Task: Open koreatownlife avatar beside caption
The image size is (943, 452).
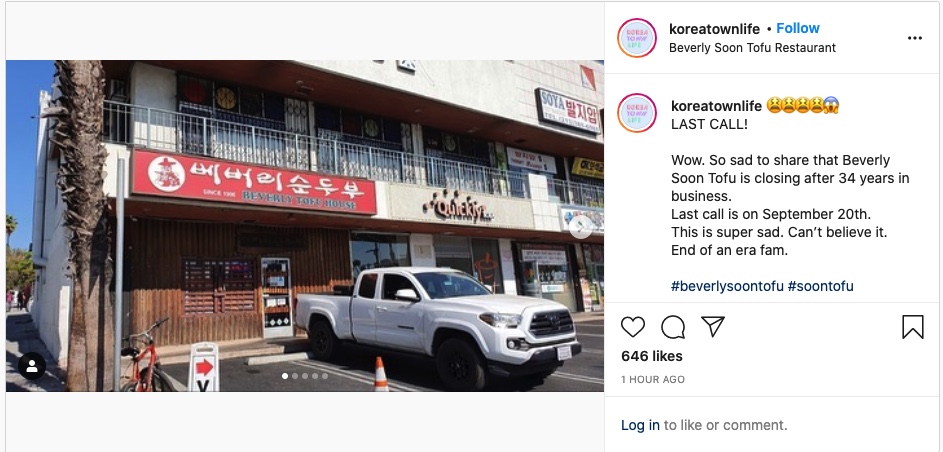Action: [637, 112]
